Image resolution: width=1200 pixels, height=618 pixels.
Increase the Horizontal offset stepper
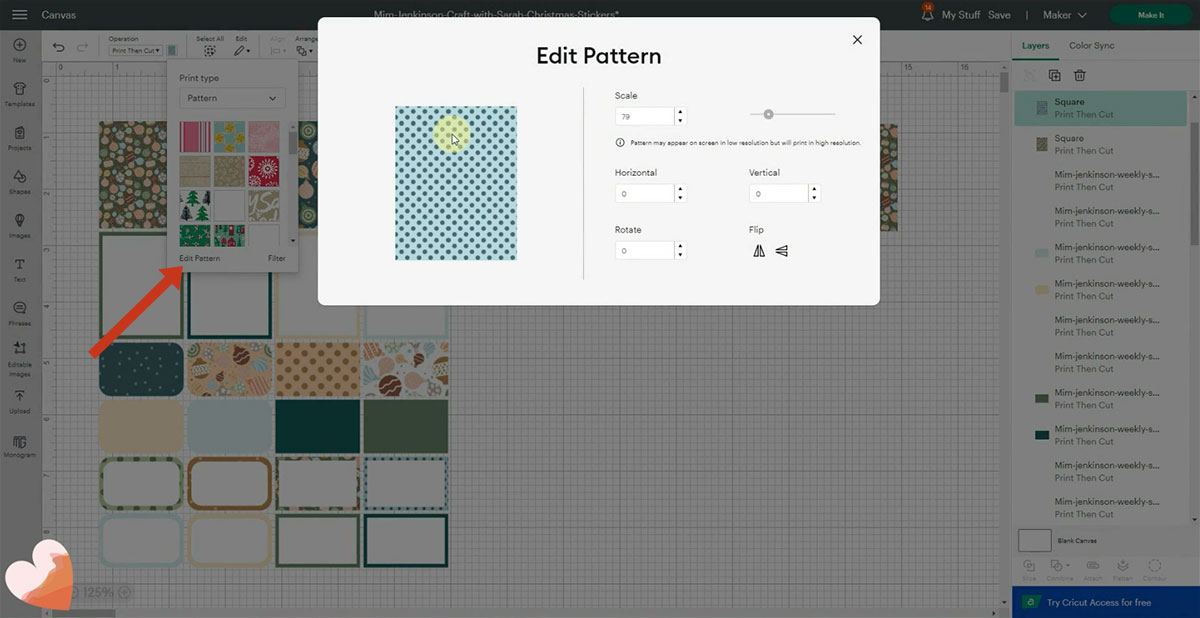[680, 189]
